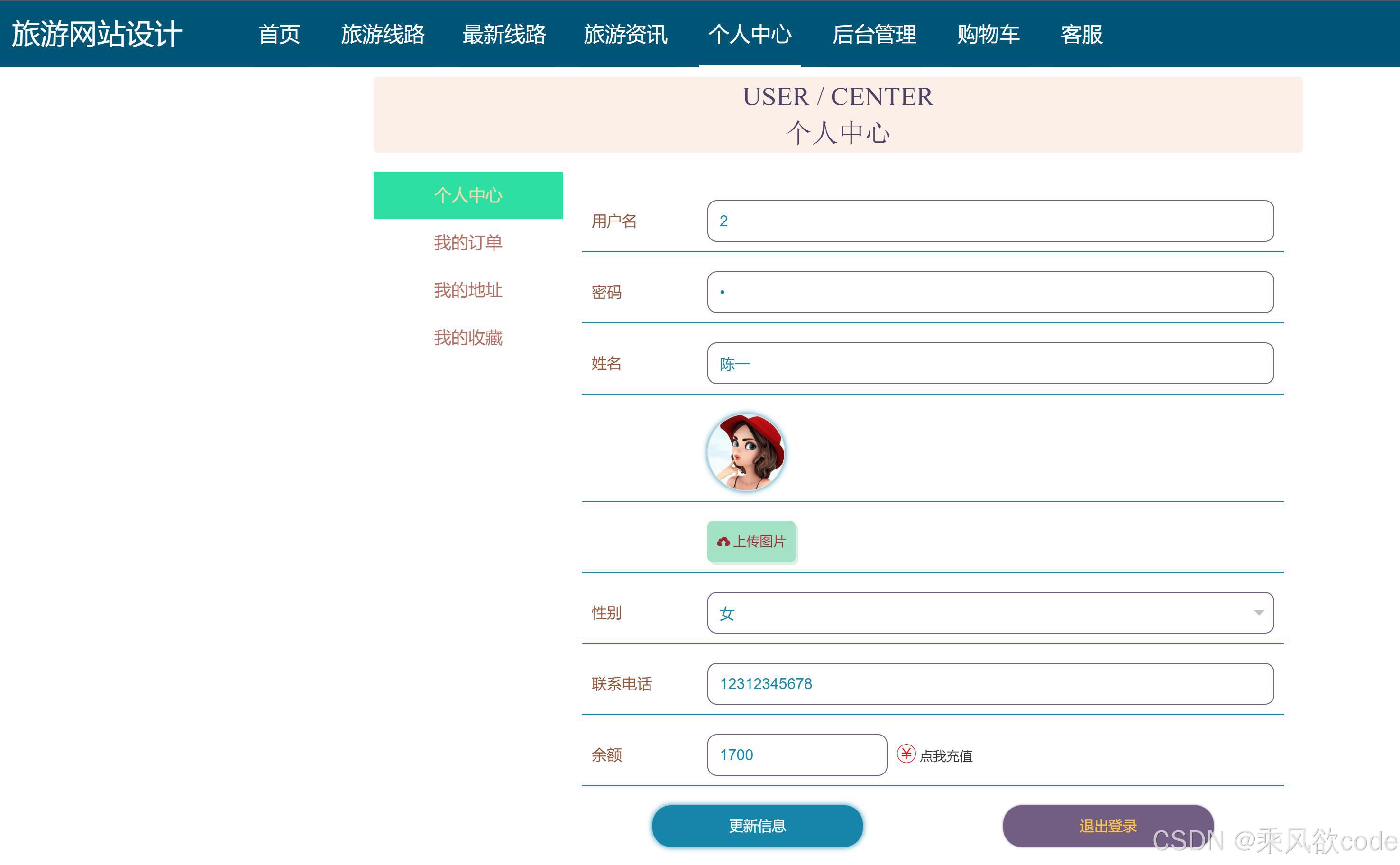Select 我的订单 in the sidebar
Viewport: 1400px width, 865px height.
coord(468,242)
